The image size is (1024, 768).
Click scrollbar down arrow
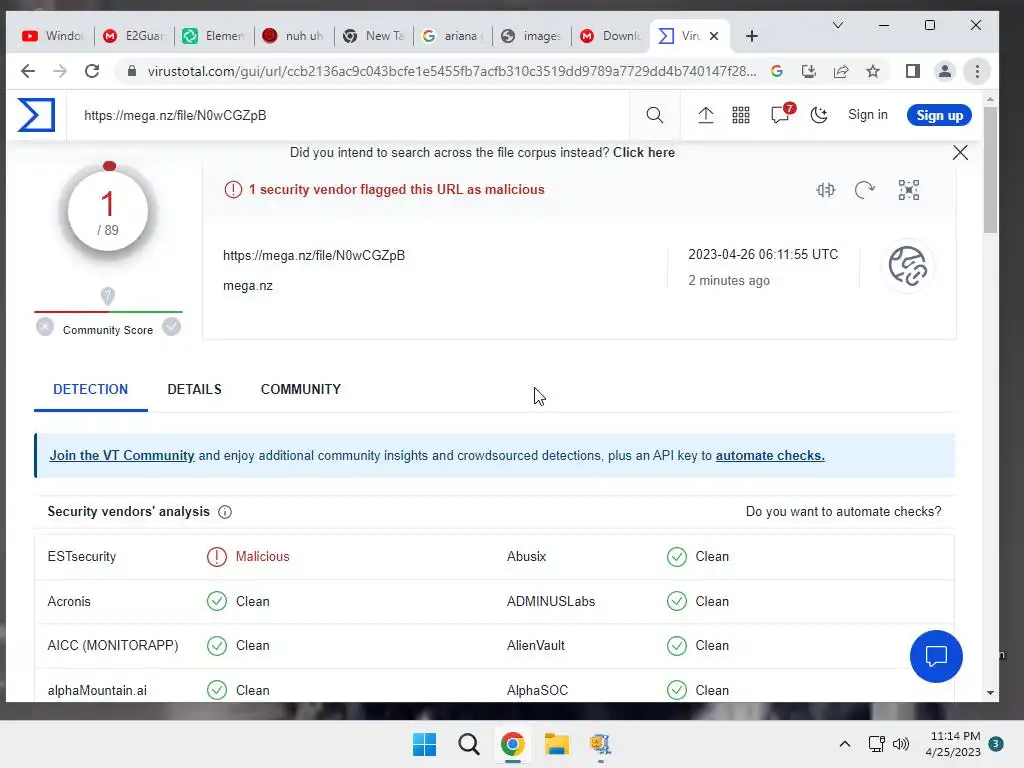pos(990,692)
